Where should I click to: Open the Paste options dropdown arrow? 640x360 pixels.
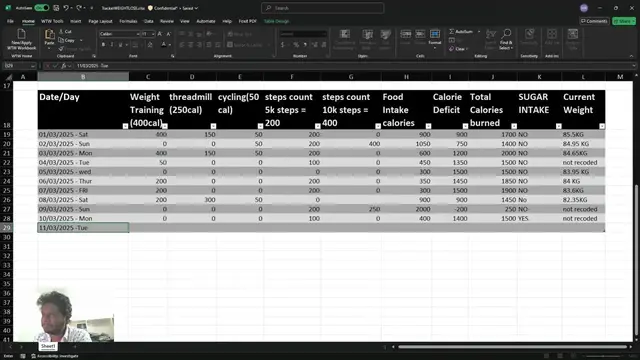click(49, 49)
